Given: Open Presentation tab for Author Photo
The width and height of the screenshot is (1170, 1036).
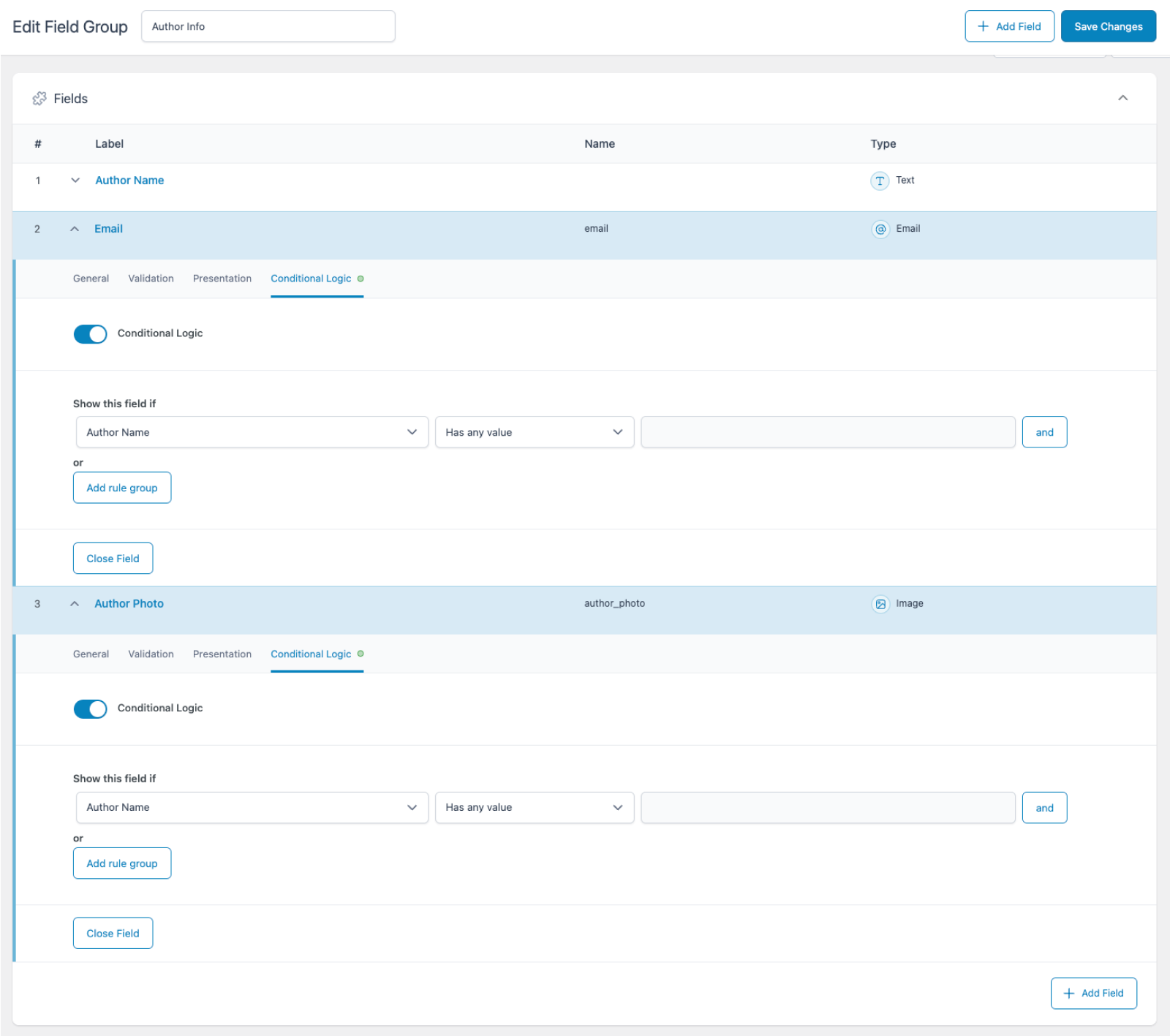Looking at the screenshot, I should pyautogui.click(x=222, y=654).
